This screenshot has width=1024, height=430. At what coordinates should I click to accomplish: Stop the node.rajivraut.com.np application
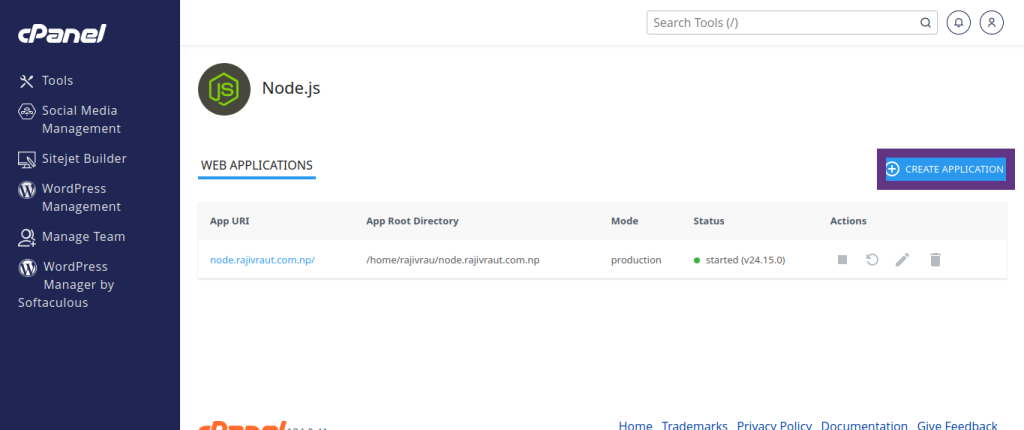842,260
